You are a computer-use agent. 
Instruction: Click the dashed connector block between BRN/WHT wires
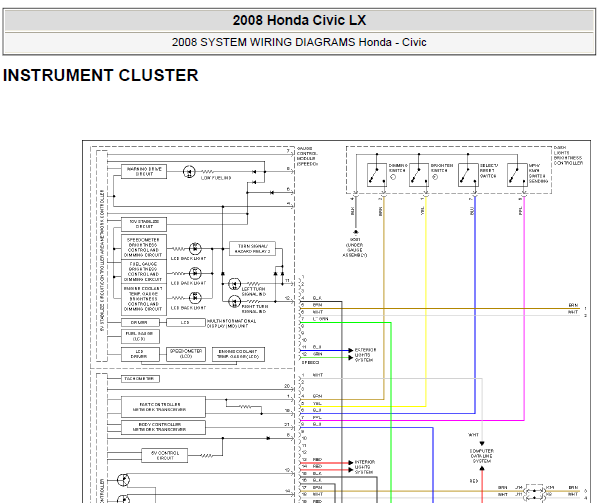click(x=534, y=492)
